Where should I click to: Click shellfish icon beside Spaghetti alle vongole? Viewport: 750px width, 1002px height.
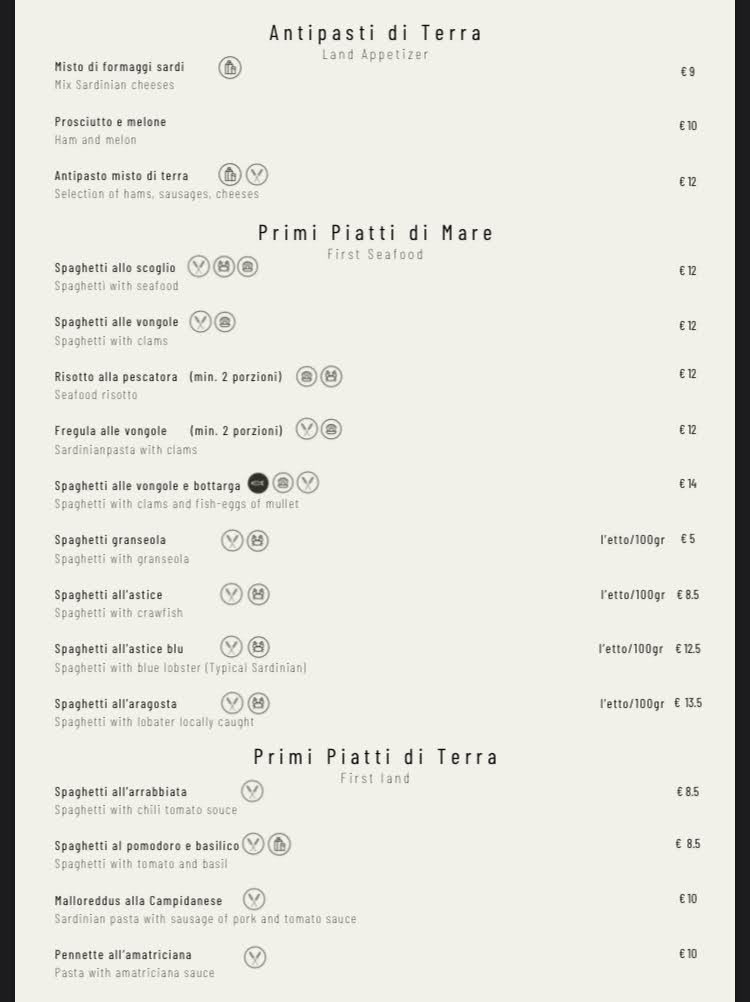tap(225, 322)
